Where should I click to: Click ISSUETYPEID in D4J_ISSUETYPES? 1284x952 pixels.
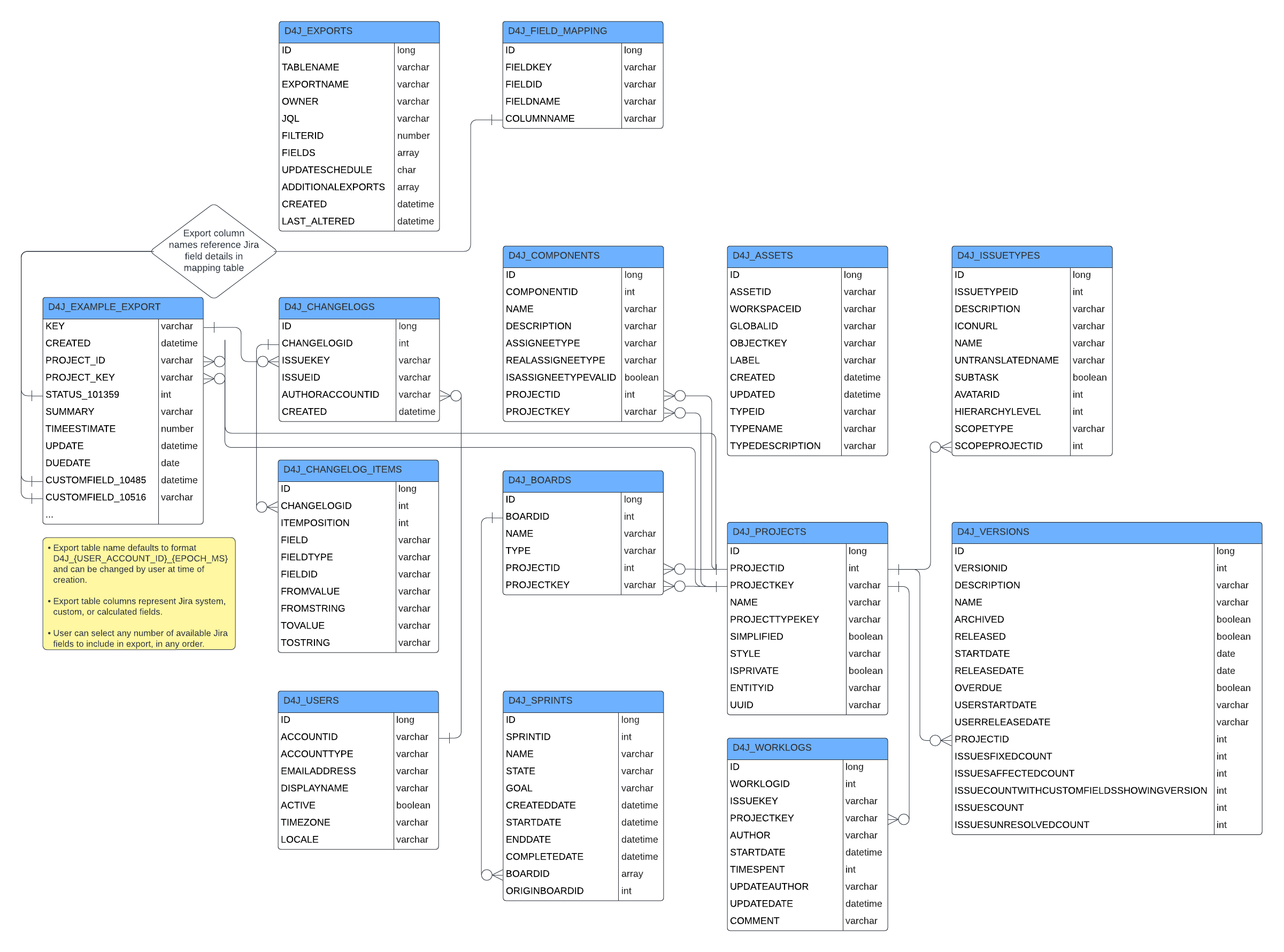click(x=1032, y=292)
